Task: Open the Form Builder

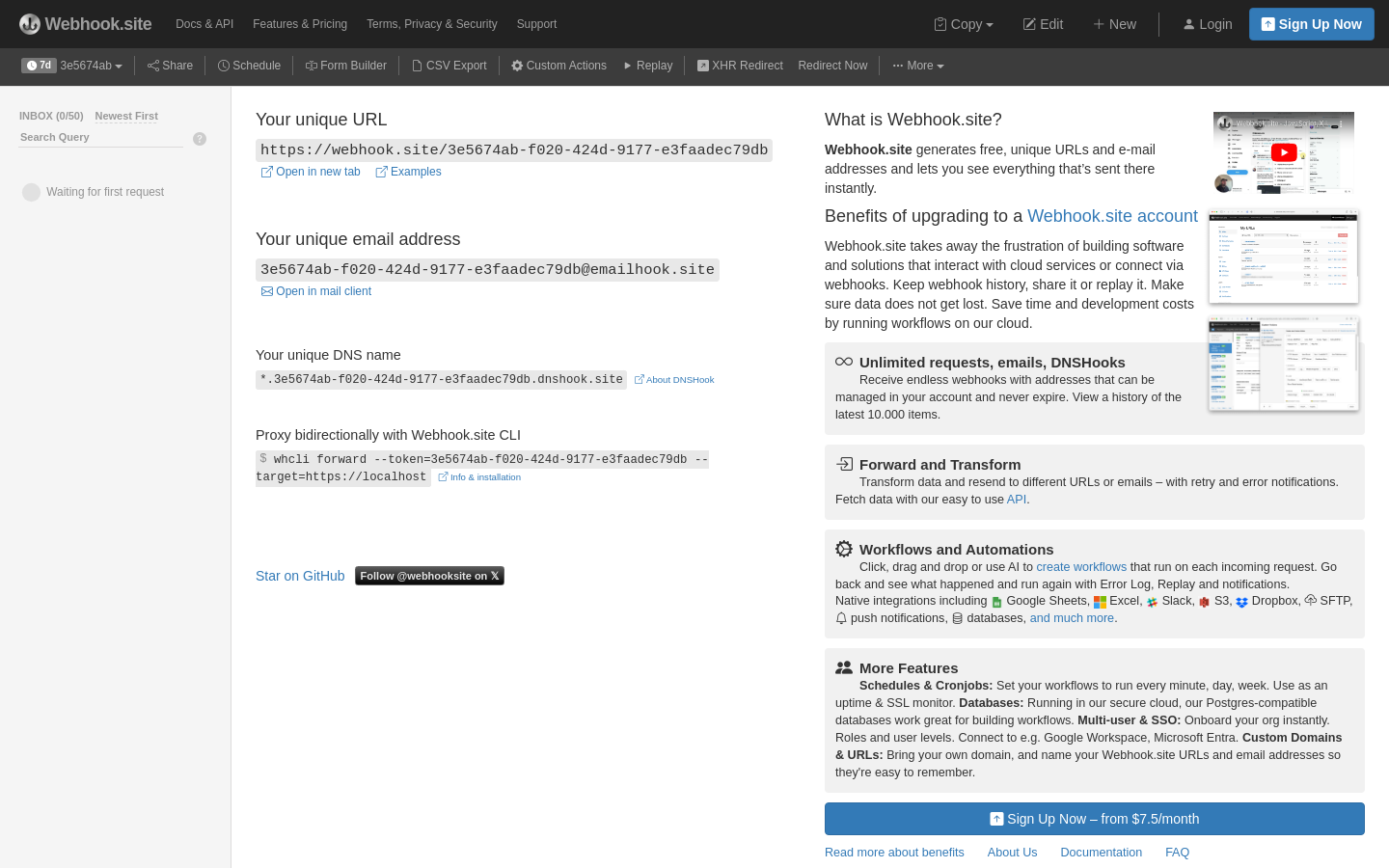Action: point(345,66)
